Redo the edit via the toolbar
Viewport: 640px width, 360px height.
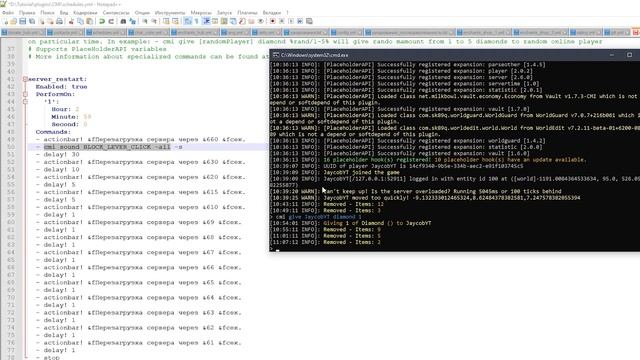click(111, 21)
